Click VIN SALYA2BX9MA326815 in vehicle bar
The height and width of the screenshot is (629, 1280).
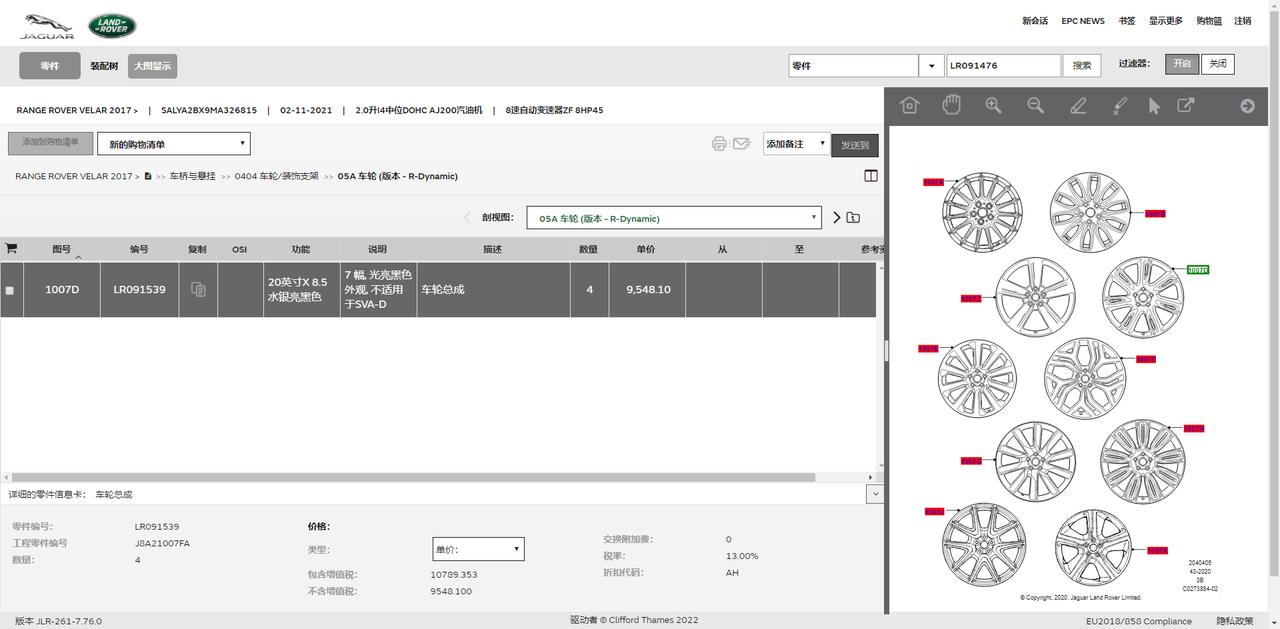209,110
